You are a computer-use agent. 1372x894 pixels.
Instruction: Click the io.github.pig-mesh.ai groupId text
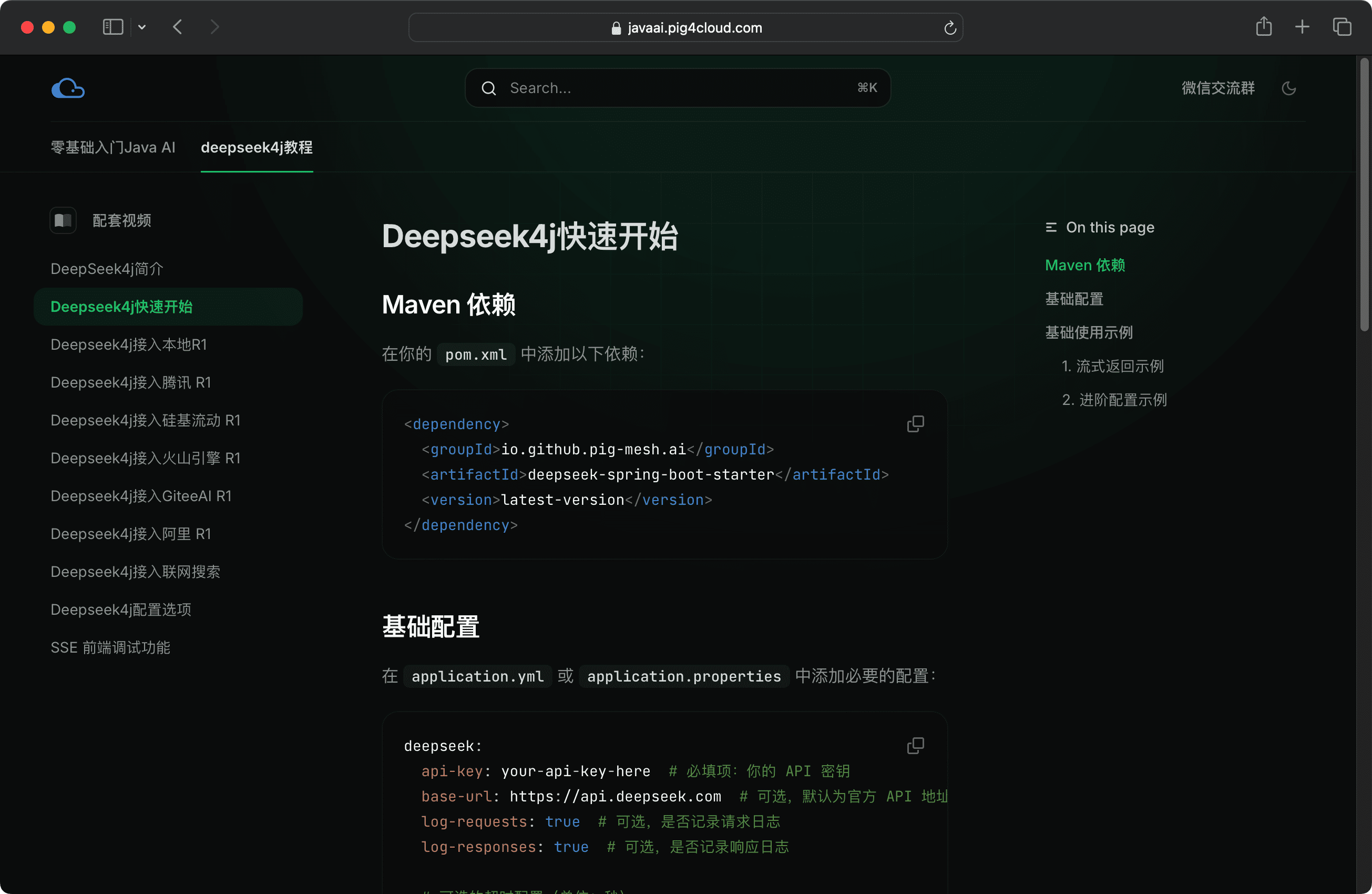tap(593, 449)
